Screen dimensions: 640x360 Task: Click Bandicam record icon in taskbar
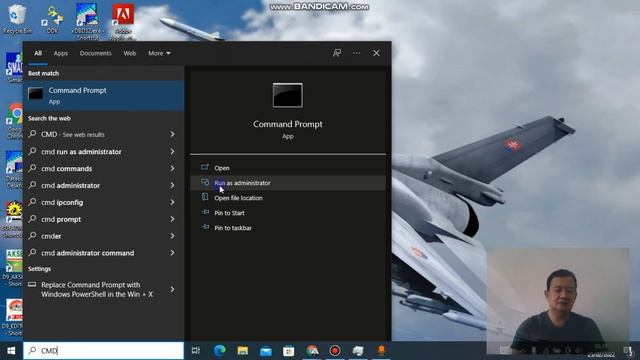click(x=335, y=351)
